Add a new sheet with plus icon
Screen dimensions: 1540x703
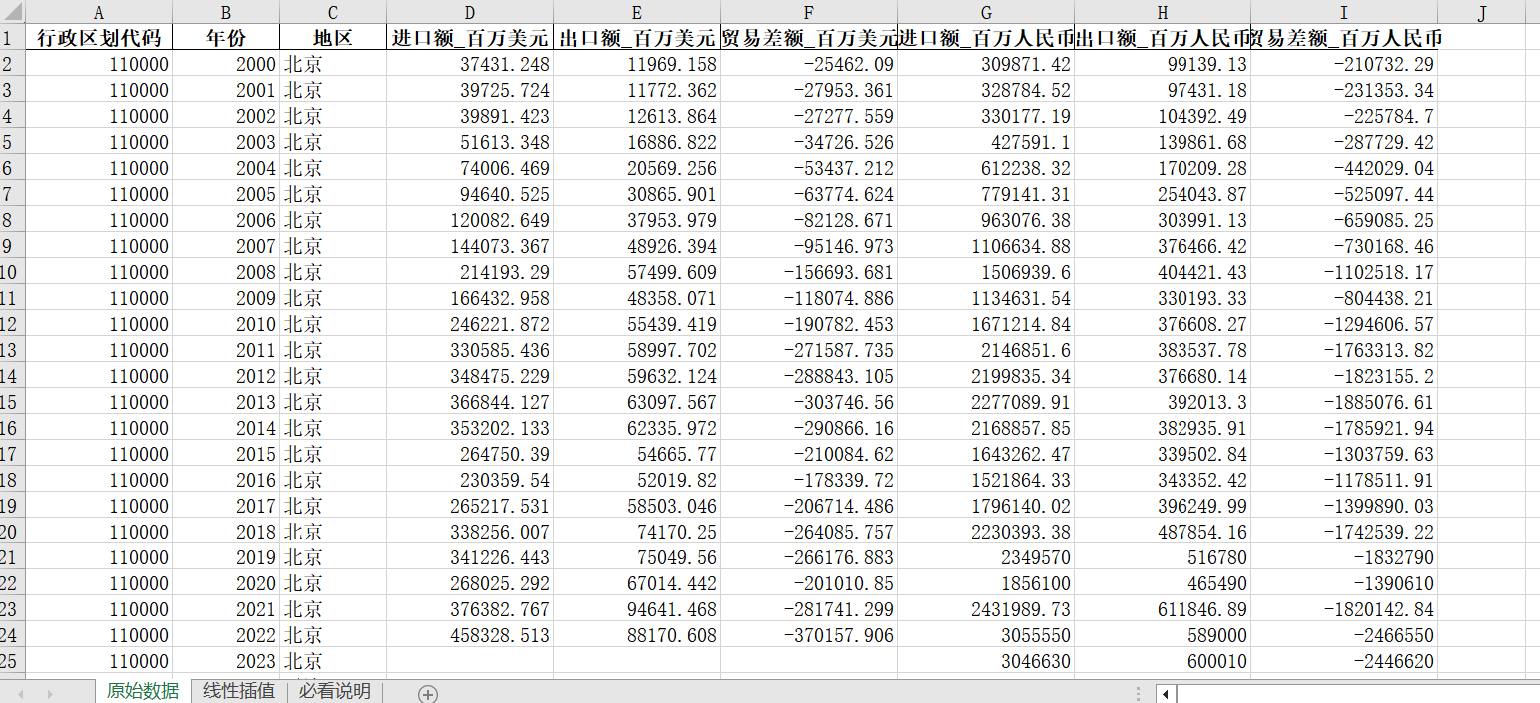pyautogui.click(x=428, y=693)
